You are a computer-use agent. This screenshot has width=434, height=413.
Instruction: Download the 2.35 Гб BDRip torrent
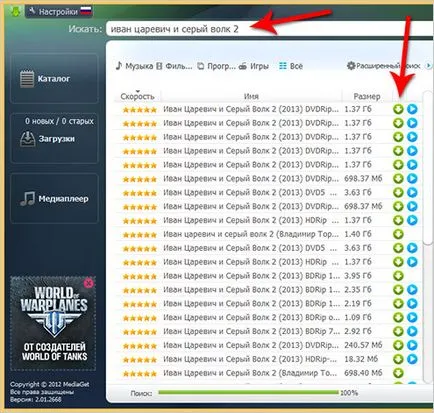pos(398,290)
